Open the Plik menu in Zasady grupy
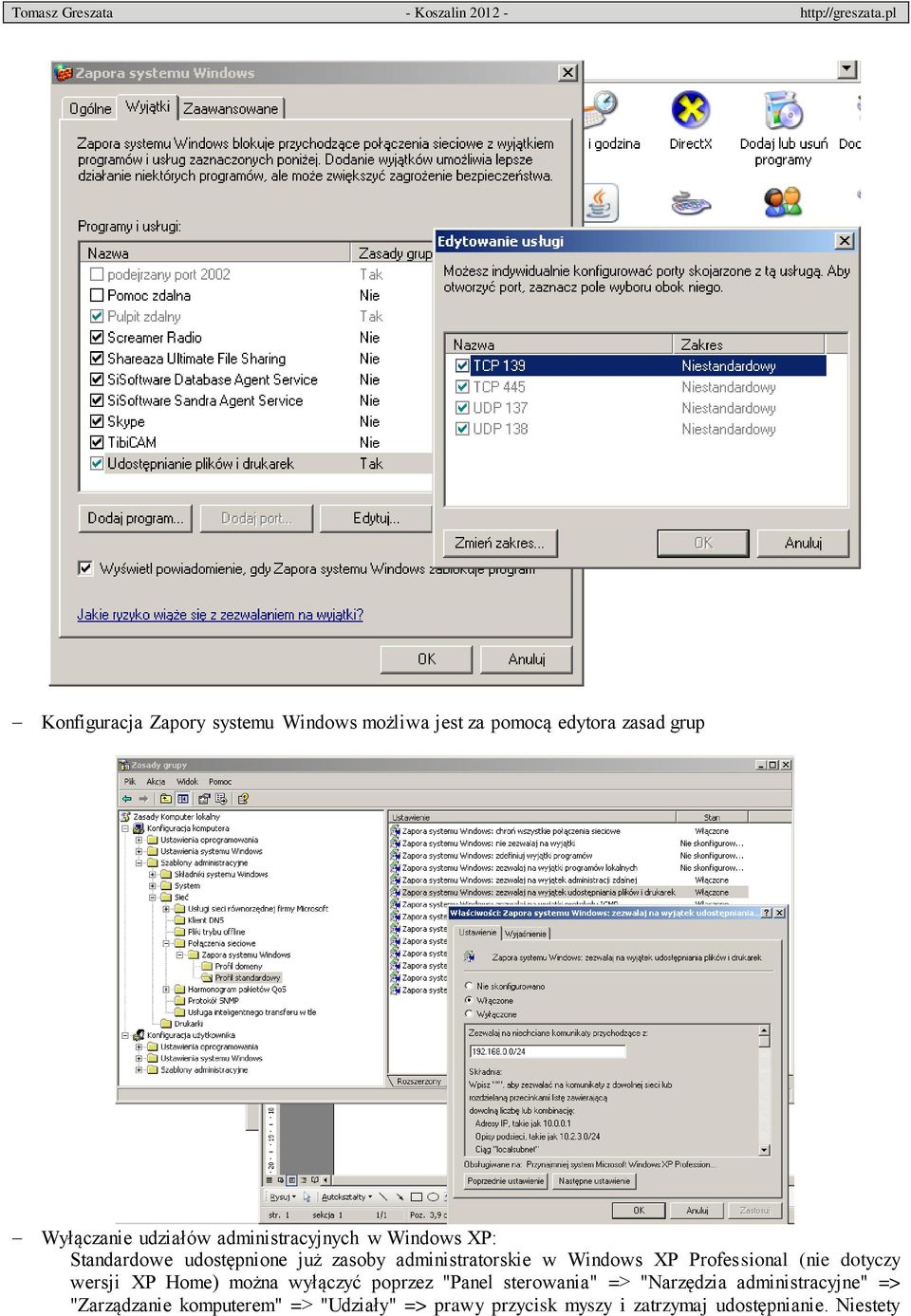Image resolution: width=911 pixels, height=1316 pixels. coord(130,782)
